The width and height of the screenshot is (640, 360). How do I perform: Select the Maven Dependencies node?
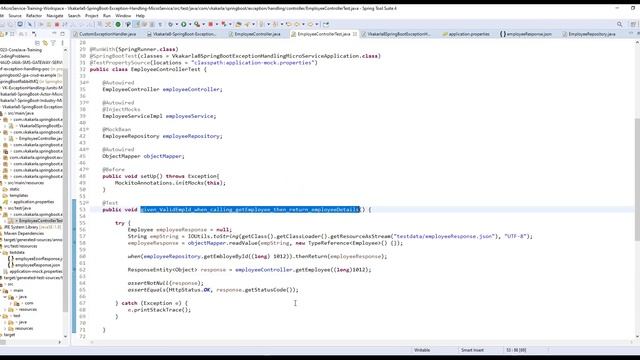(24, 233)
